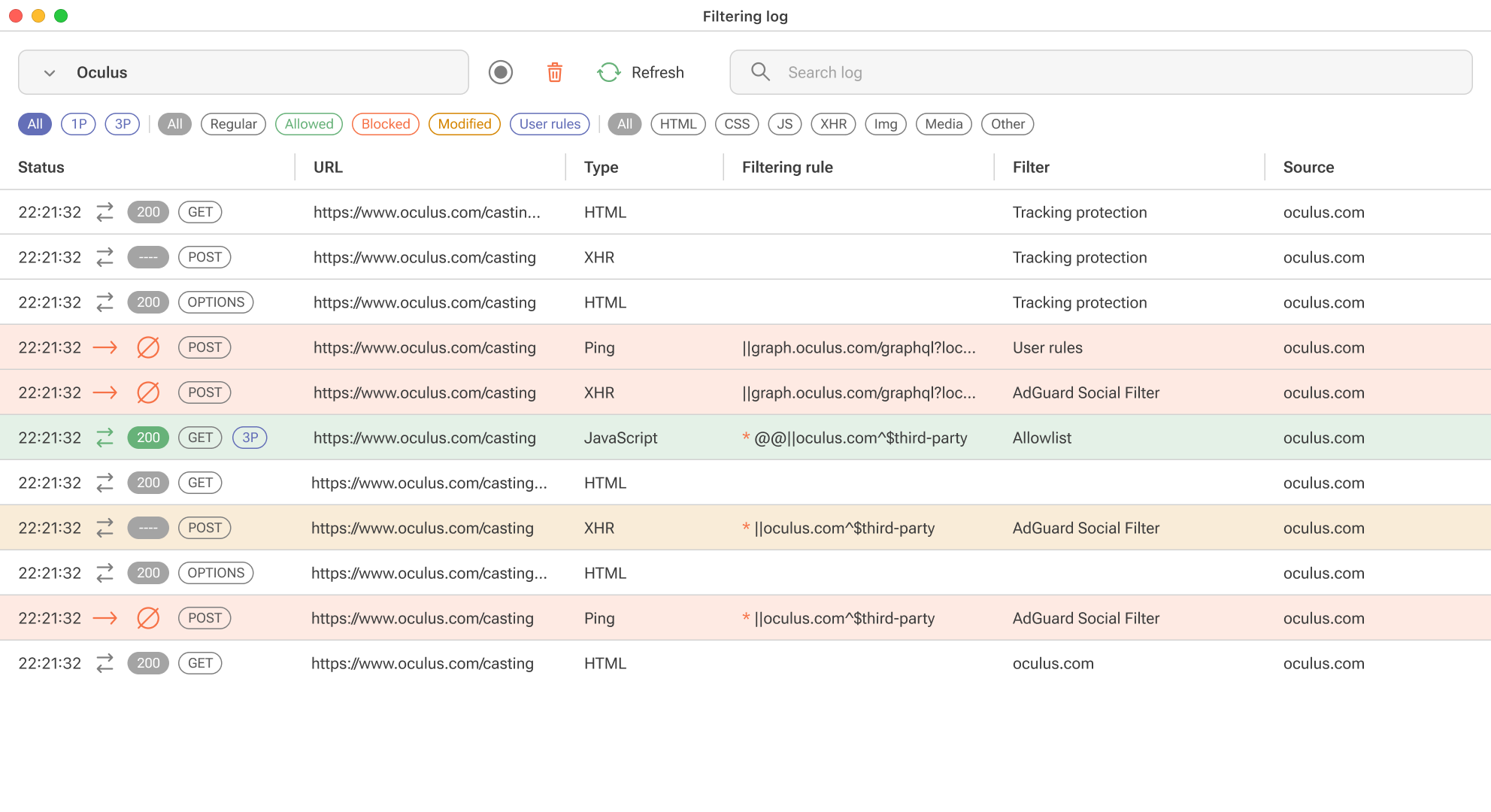The image size is (1491, 812).
Task: Show only Regular requests
Action: [x=233, y=124]
